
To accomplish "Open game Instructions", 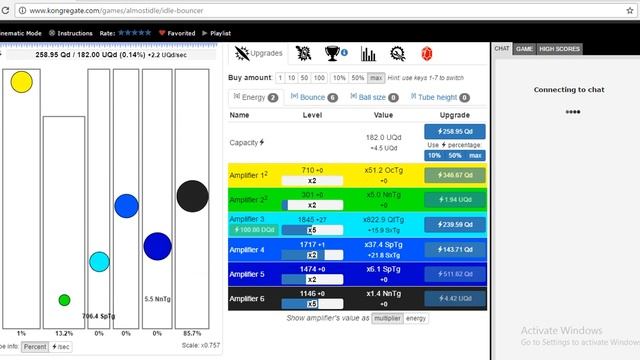I will [71, 33].
